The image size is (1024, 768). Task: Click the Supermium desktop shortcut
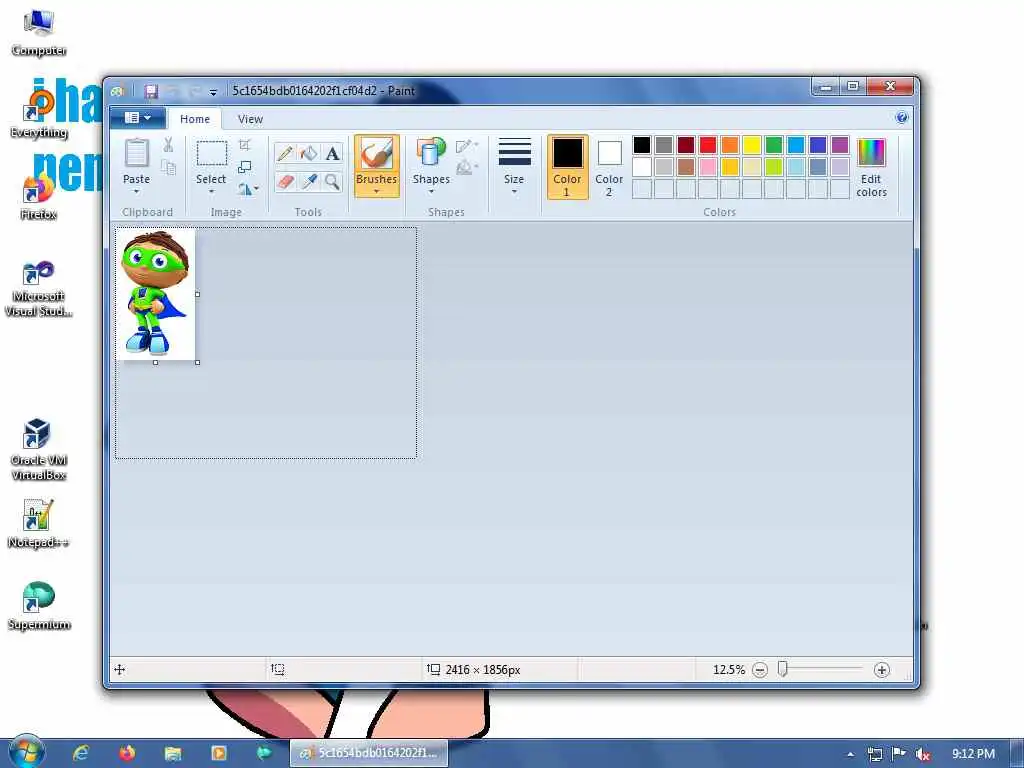(x=39, y=606)
